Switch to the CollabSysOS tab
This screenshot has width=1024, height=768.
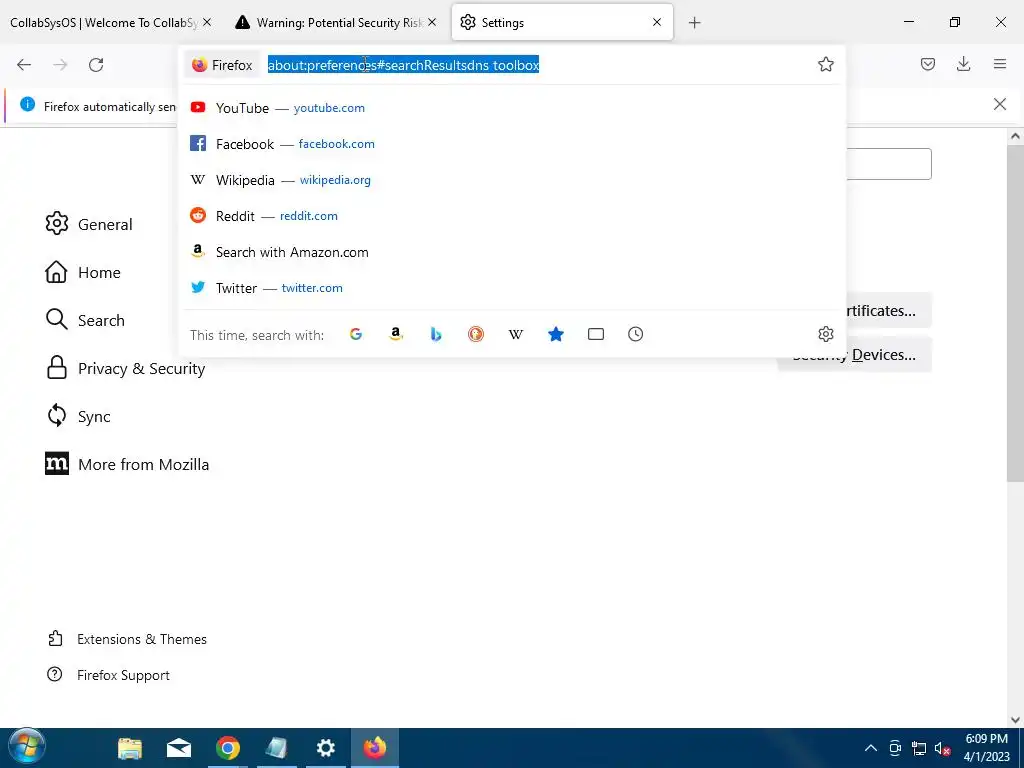click(104, 22)
